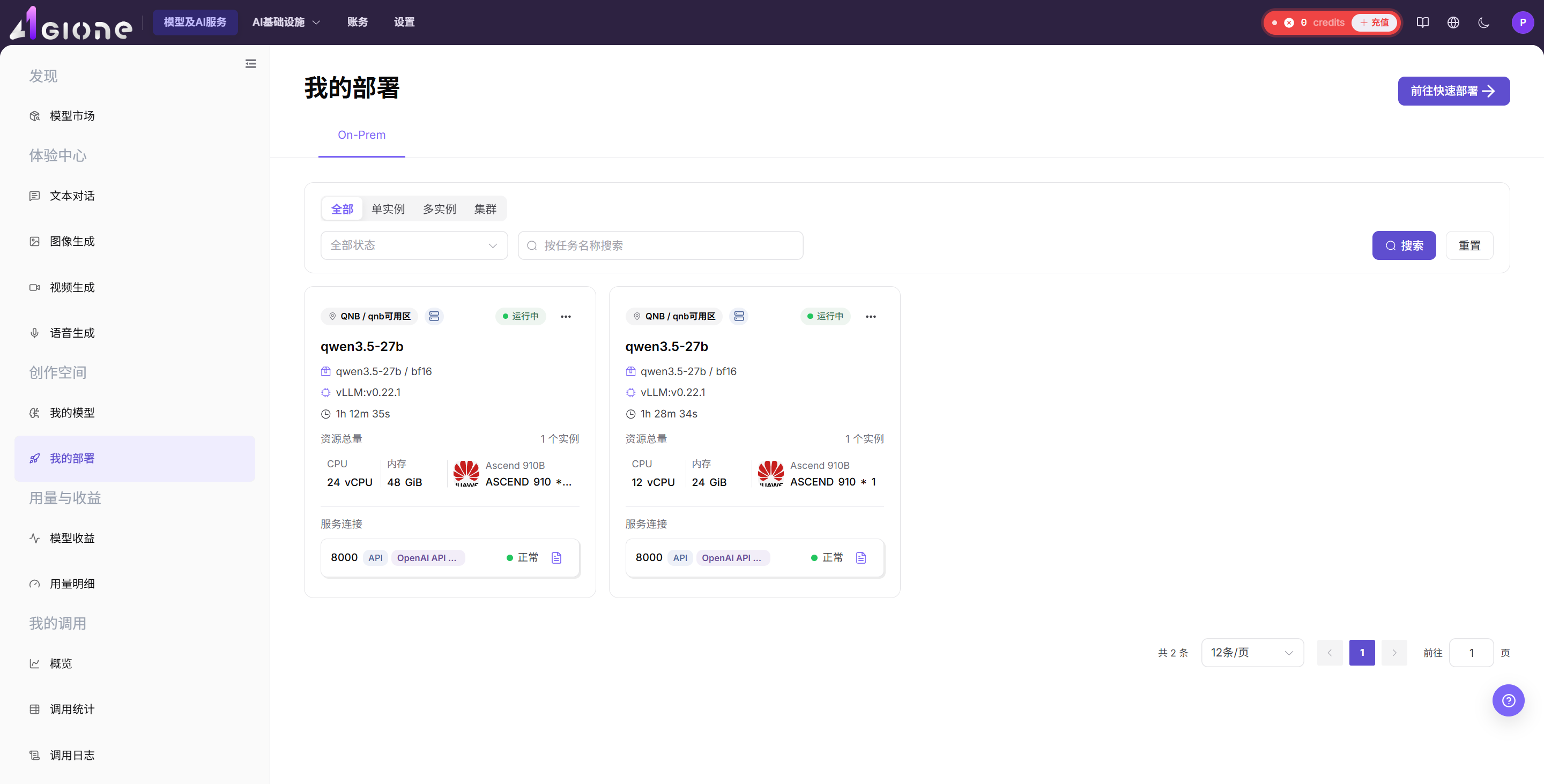Click Huawei logo on second card
The width and height of the screenshot is (1544, 784).
tap(771, 474)
